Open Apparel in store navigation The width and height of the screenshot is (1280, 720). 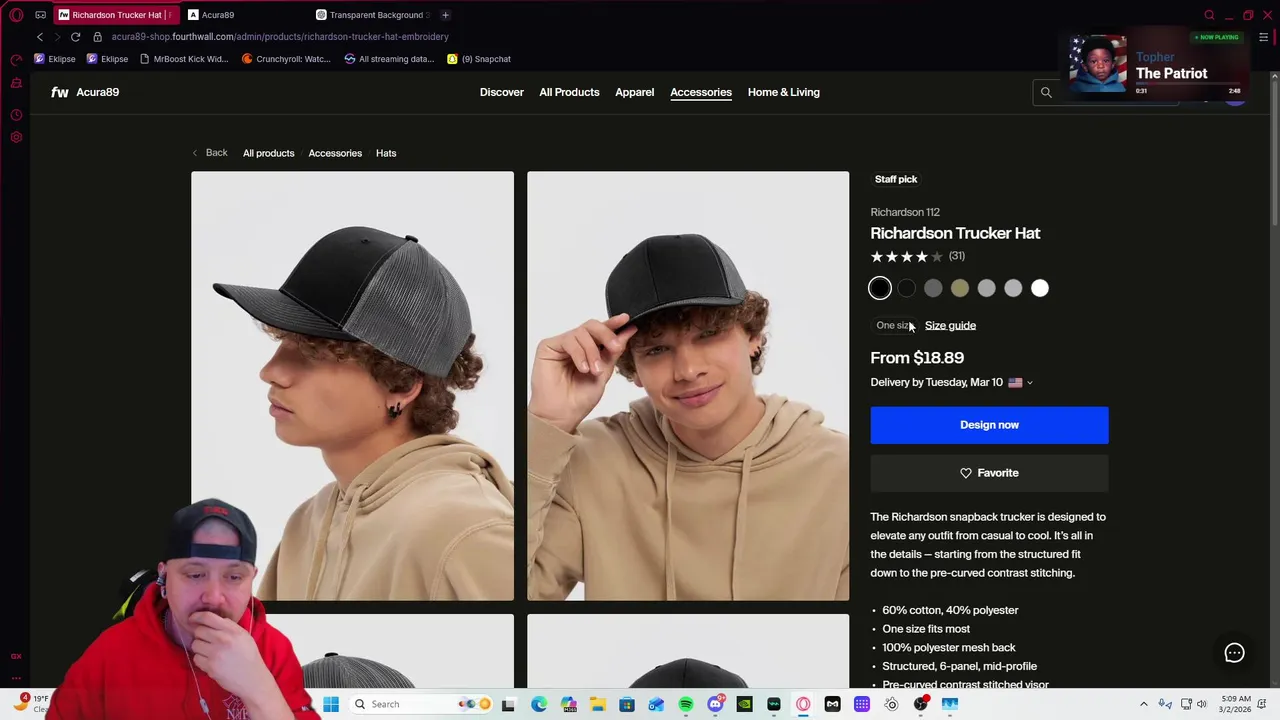pyautogui.click(x=635, y=92)
